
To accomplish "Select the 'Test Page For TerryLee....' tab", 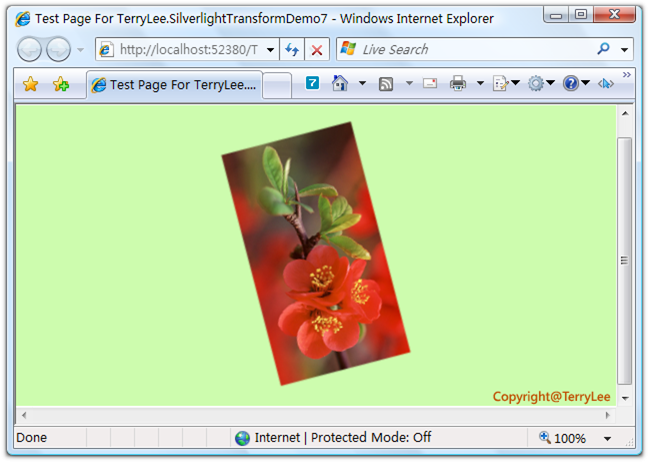I will point(174,85).
